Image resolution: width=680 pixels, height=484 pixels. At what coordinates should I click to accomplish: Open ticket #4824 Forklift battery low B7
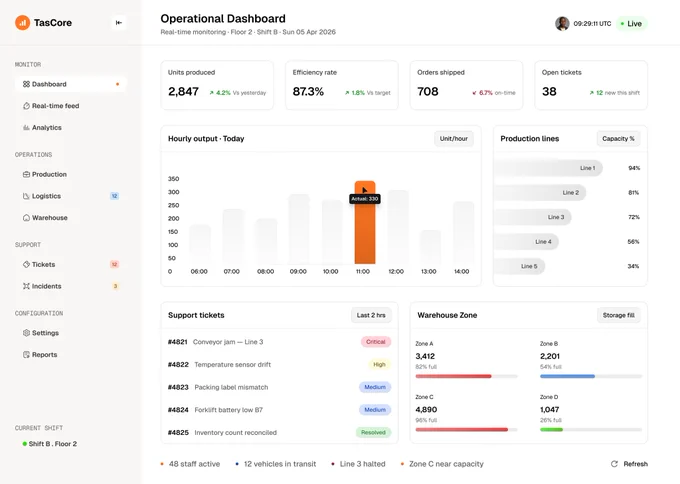279,410
